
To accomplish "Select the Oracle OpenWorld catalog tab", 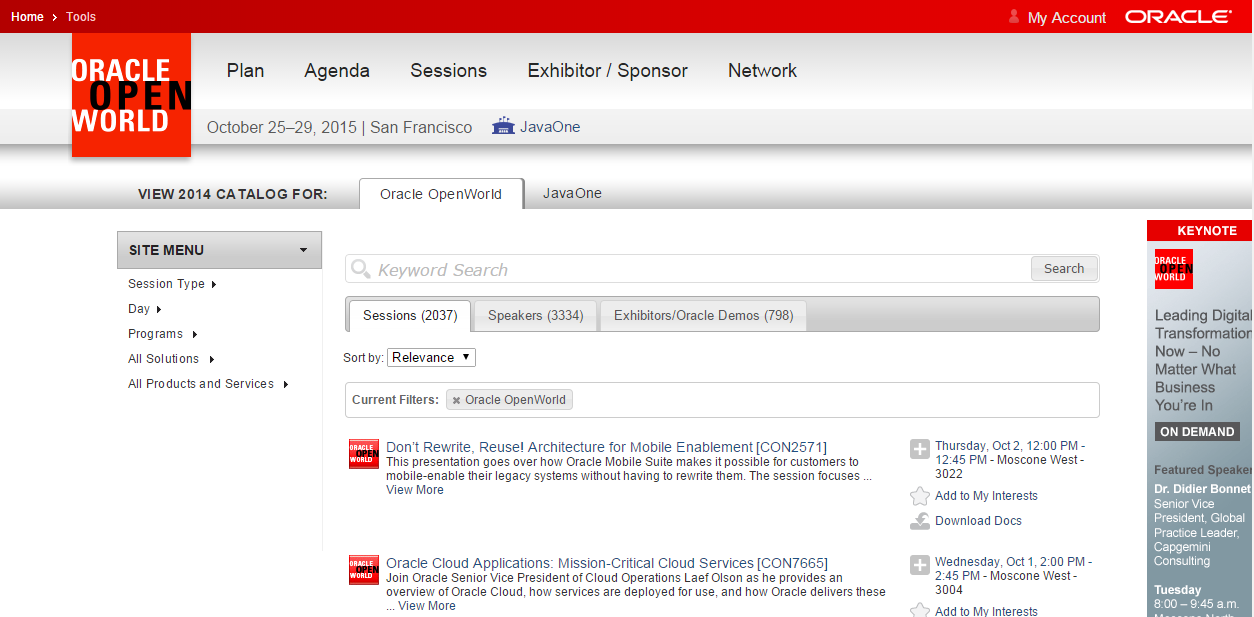I will 441,194.
